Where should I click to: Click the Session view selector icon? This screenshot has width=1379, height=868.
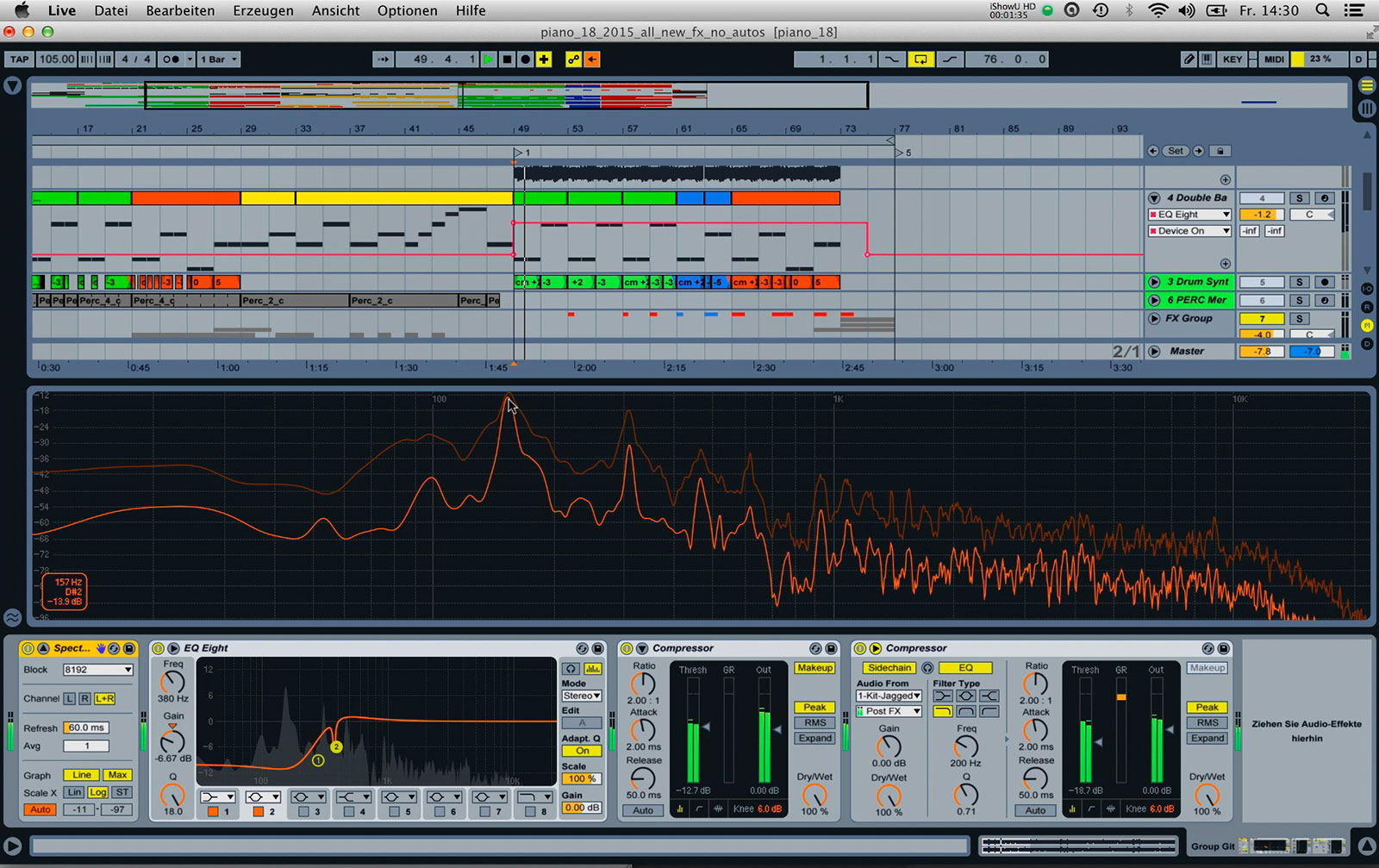[1367, 109]
